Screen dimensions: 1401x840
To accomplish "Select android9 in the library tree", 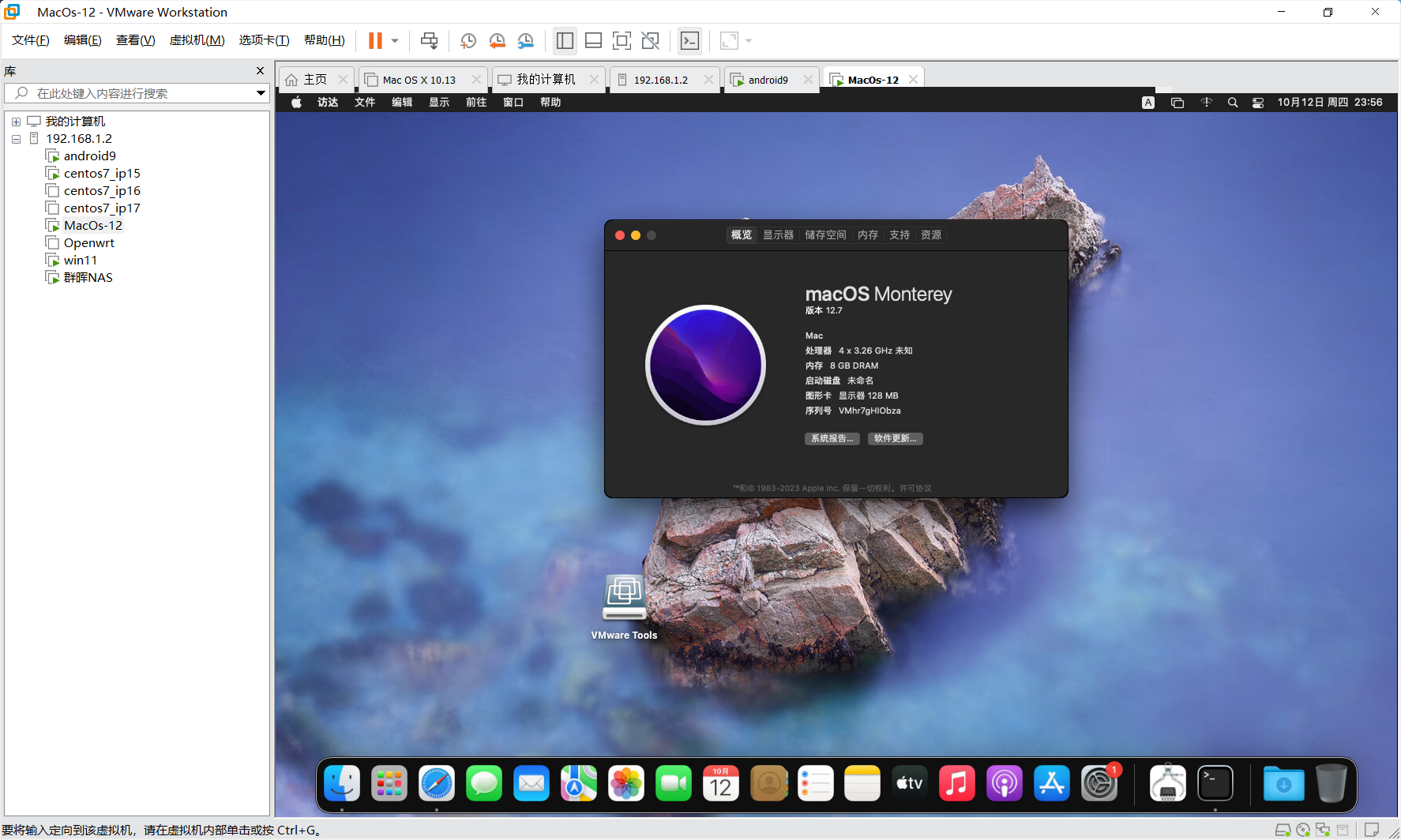I will tap(89, 156).
